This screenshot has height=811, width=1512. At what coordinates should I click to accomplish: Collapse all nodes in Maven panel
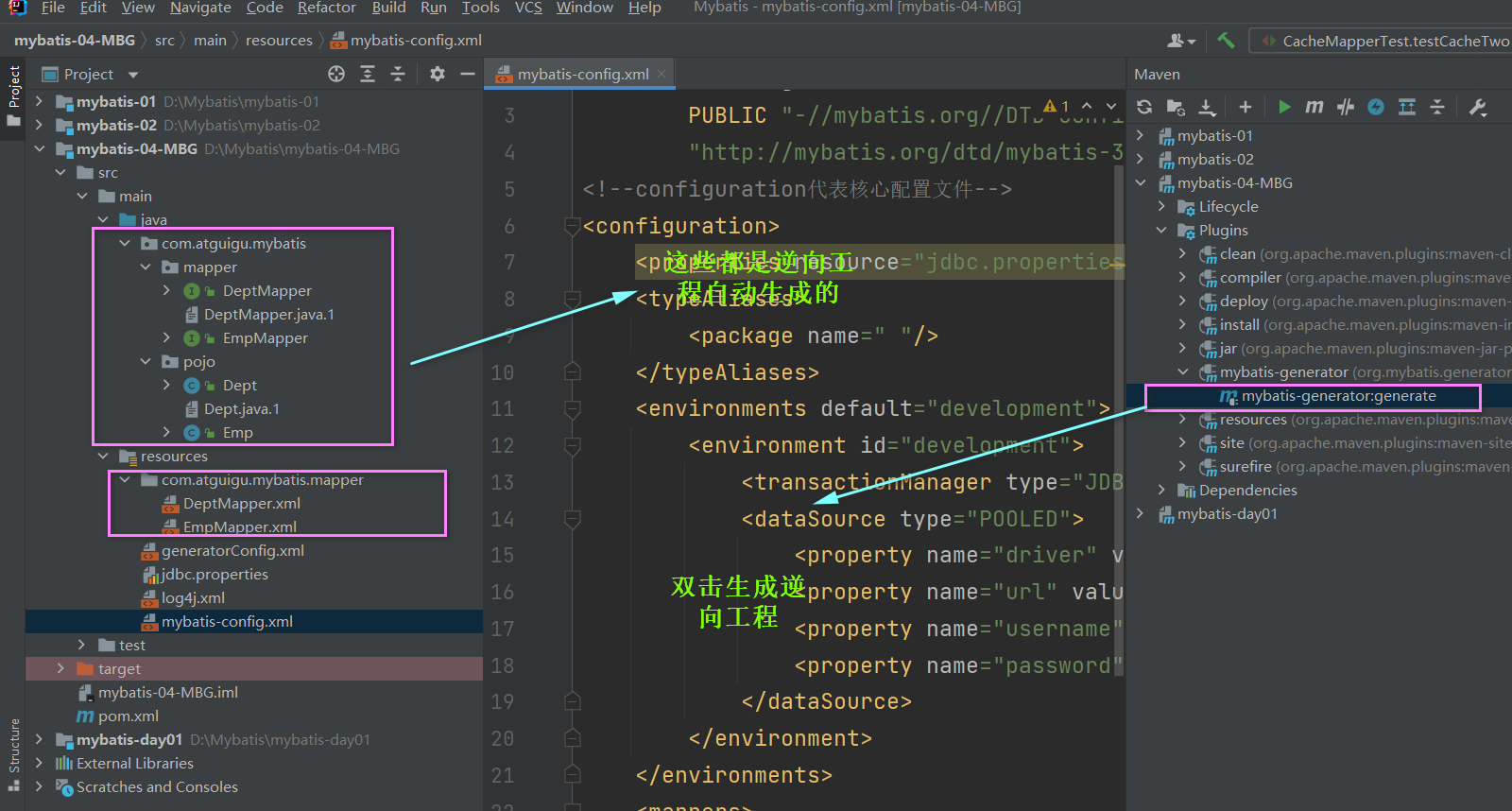[x=1437, y=107]
